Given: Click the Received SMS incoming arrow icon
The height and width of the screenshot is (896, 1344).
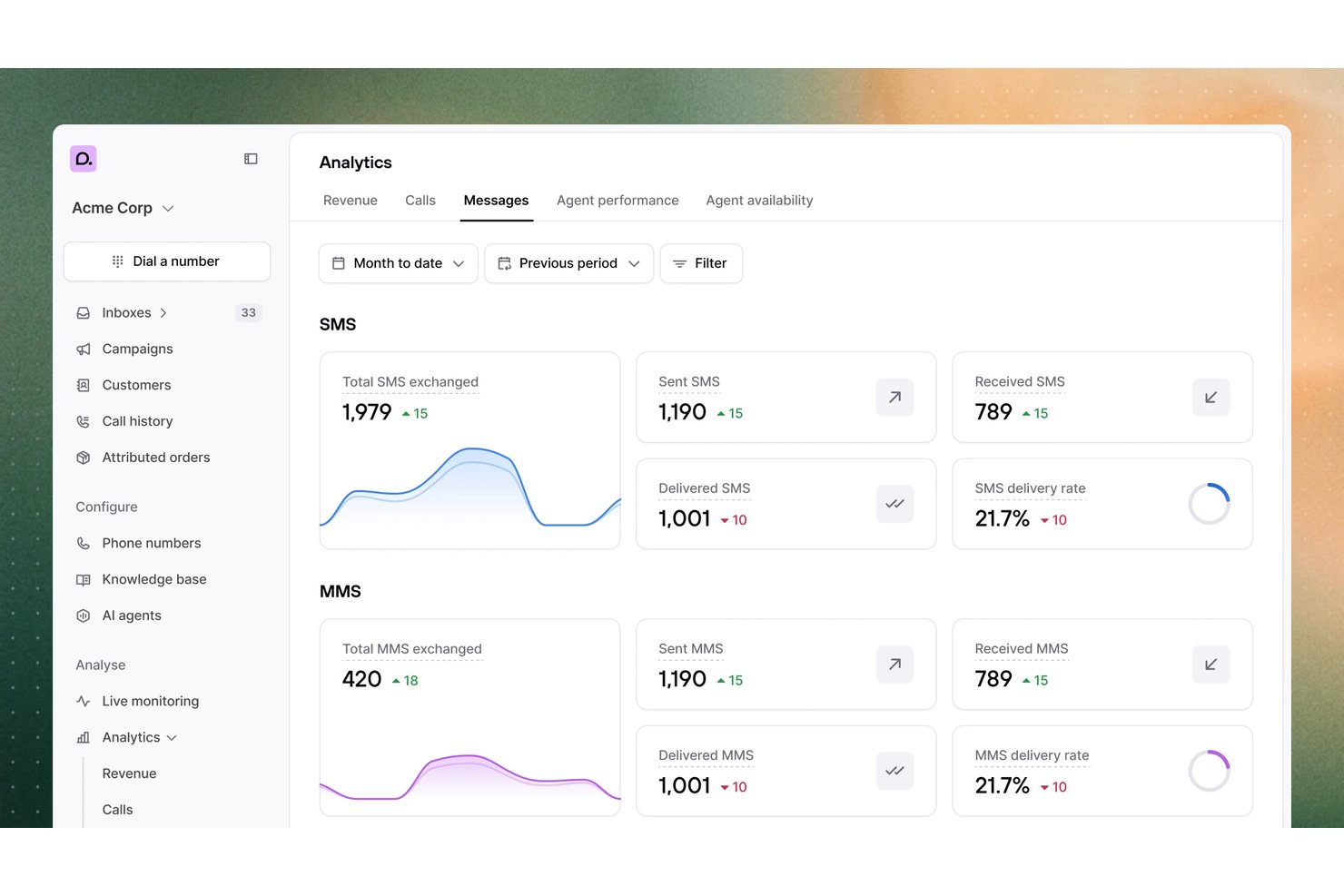Looking at the screenshot, I should [1211, 398].
